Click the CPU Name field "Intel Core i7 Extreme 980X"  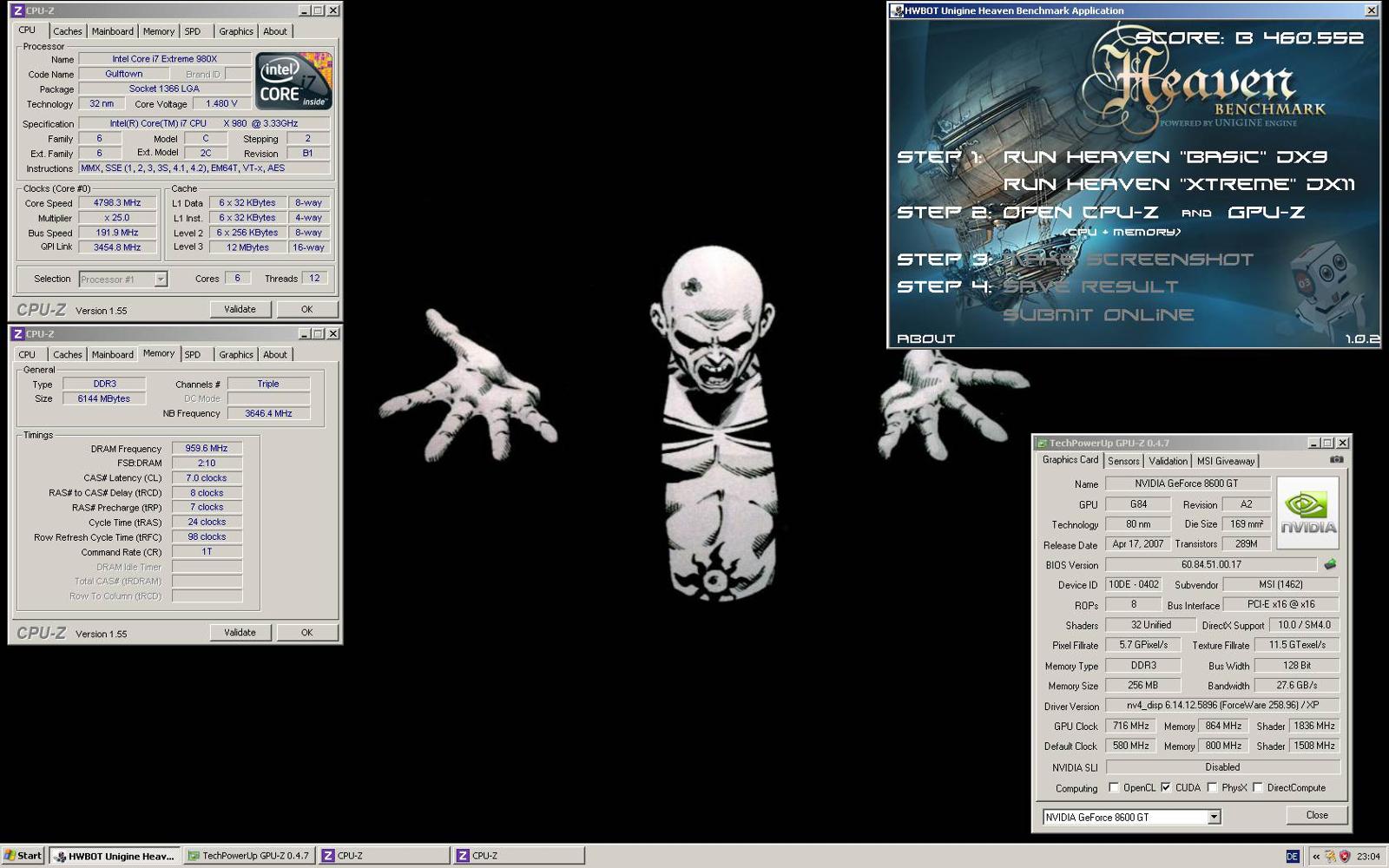pos(165,59)
